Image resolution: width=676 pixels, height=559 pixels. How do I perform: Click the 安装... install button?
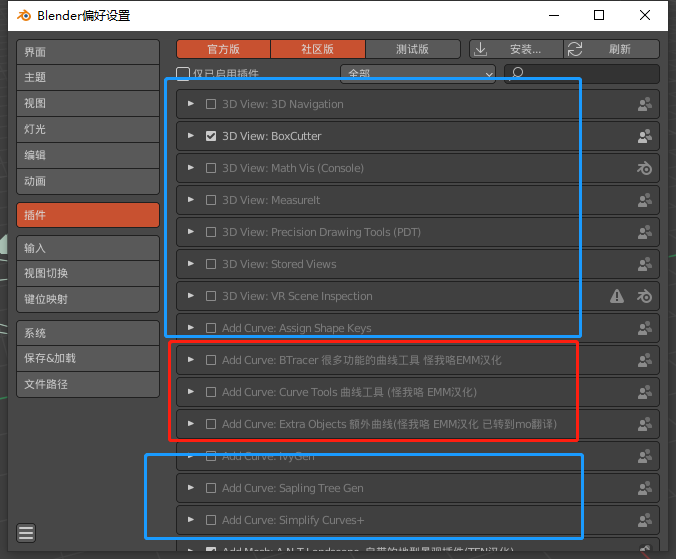point(516,49)
